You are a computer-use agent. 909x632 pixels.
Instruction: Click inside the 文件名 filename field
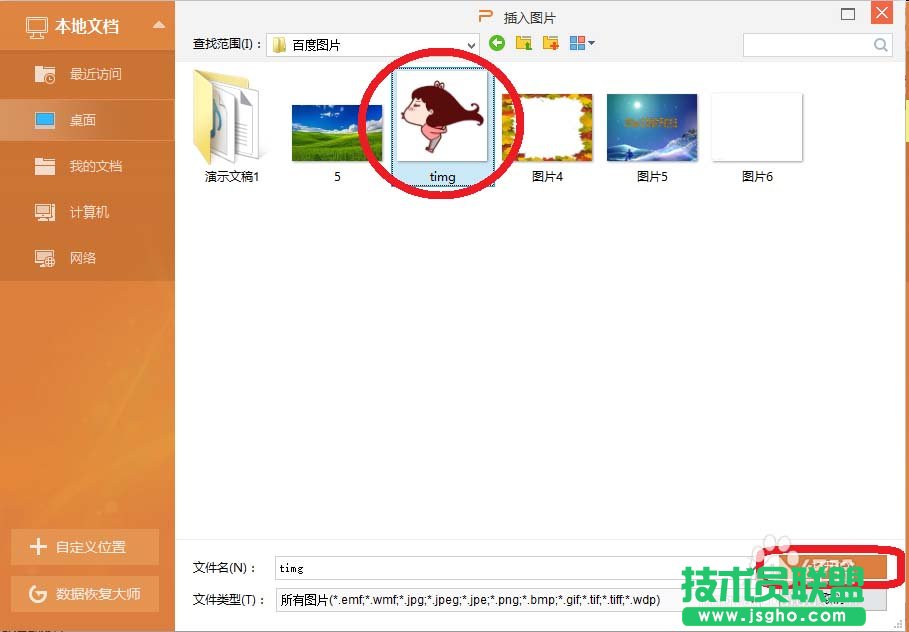click(x=450, y=568)
